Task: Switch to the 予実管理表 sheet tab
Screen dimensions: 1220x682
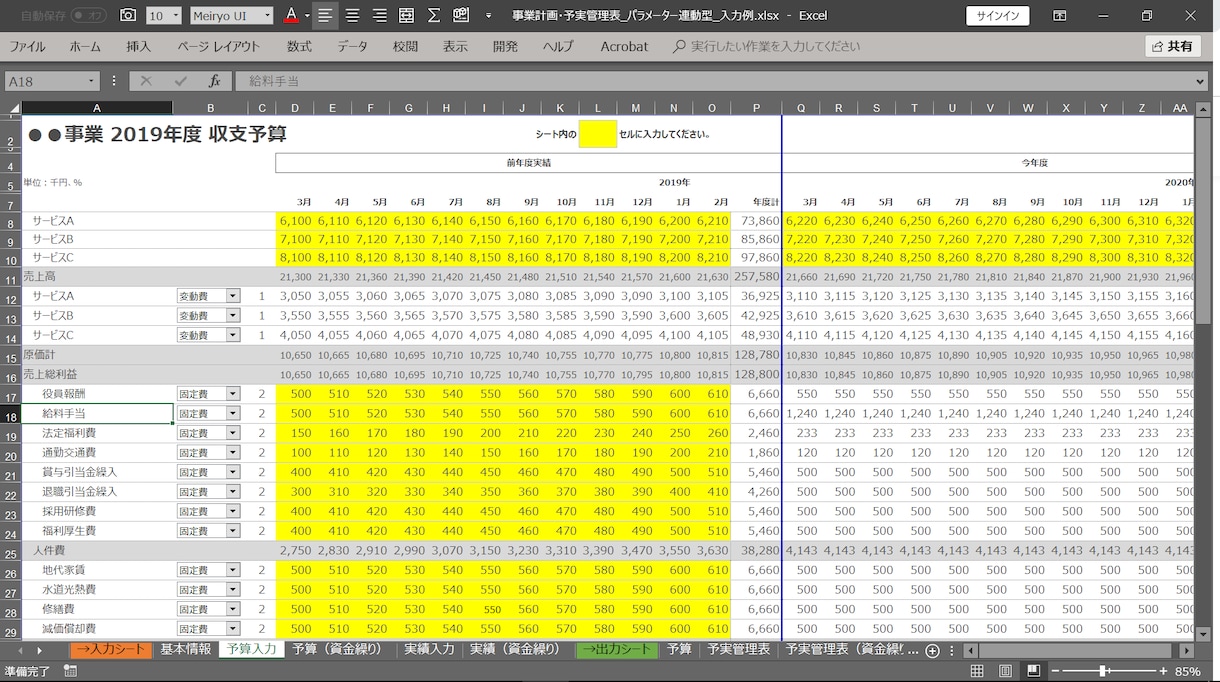Action: 738,650
